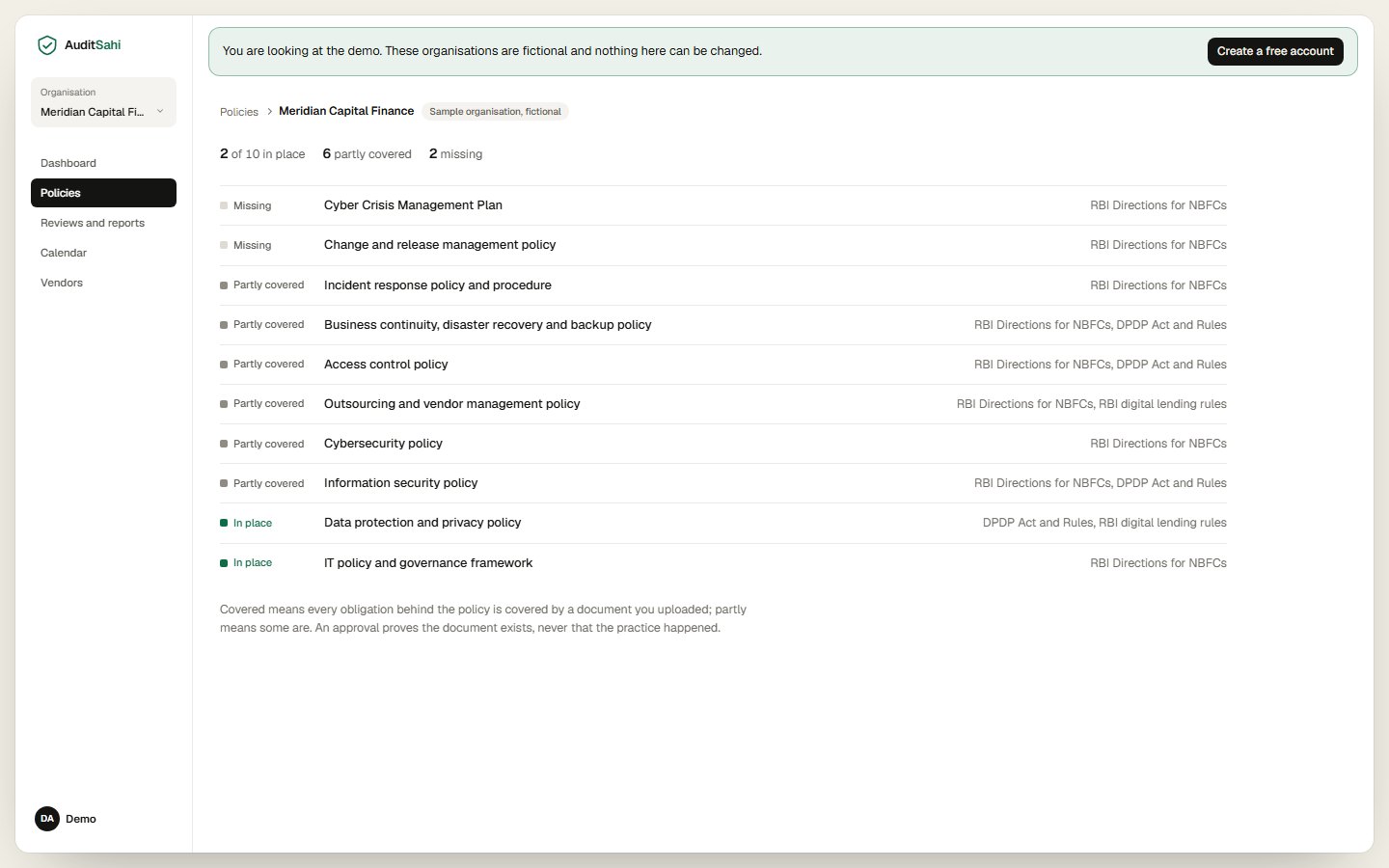Click In place status for IT policy
Screen dimensions: 1389x868
(x=246, y=563)
